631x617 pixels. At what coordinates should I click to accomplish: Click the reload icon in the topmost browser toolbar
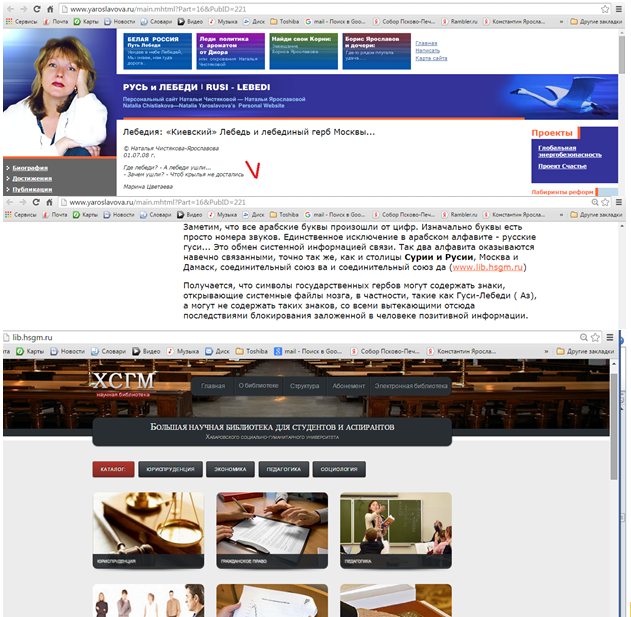[x=37, y=9]
